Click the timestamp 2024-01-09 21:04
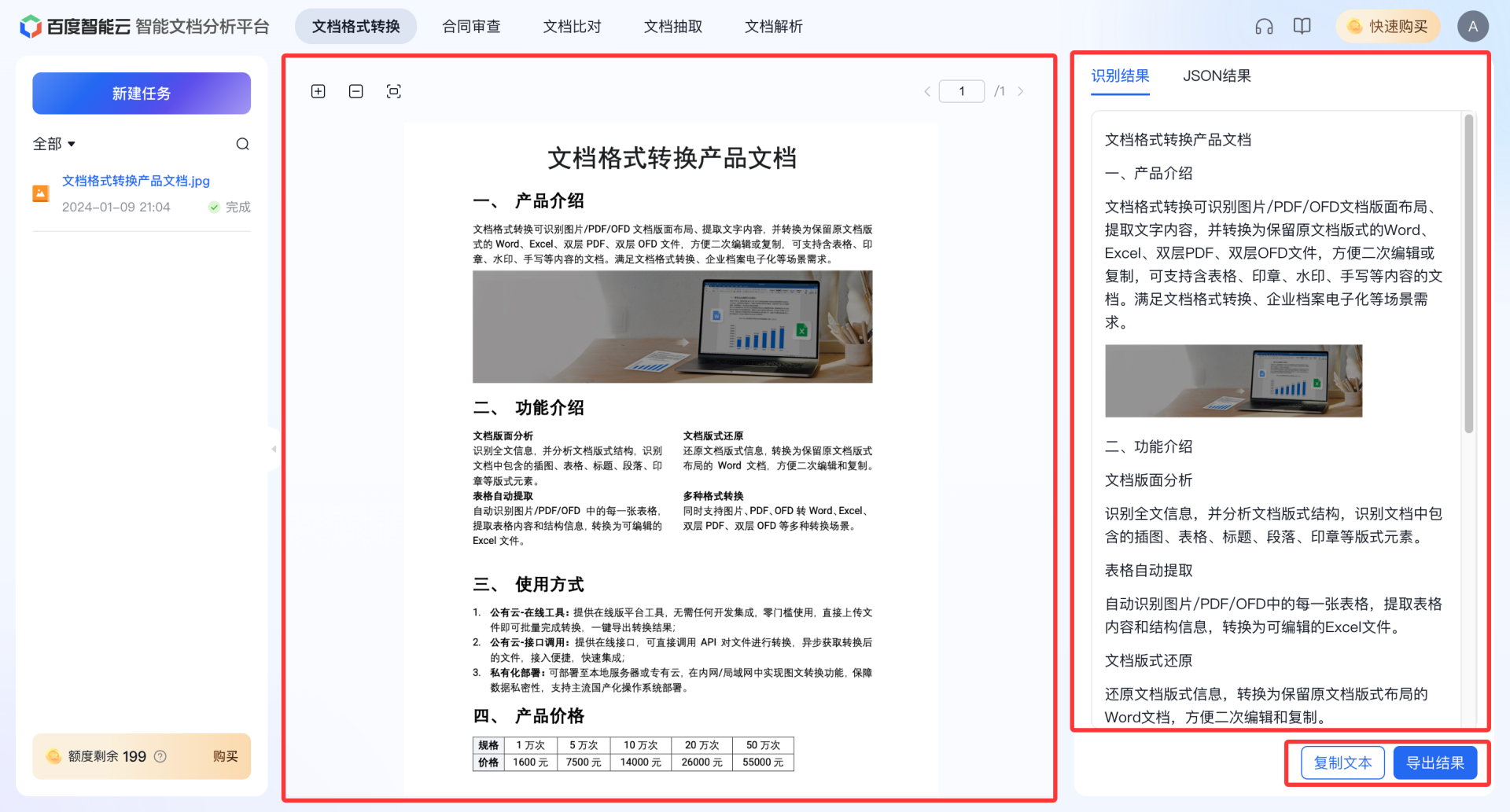This screenshot has height=812, width=1510. [x=116, y=207]
